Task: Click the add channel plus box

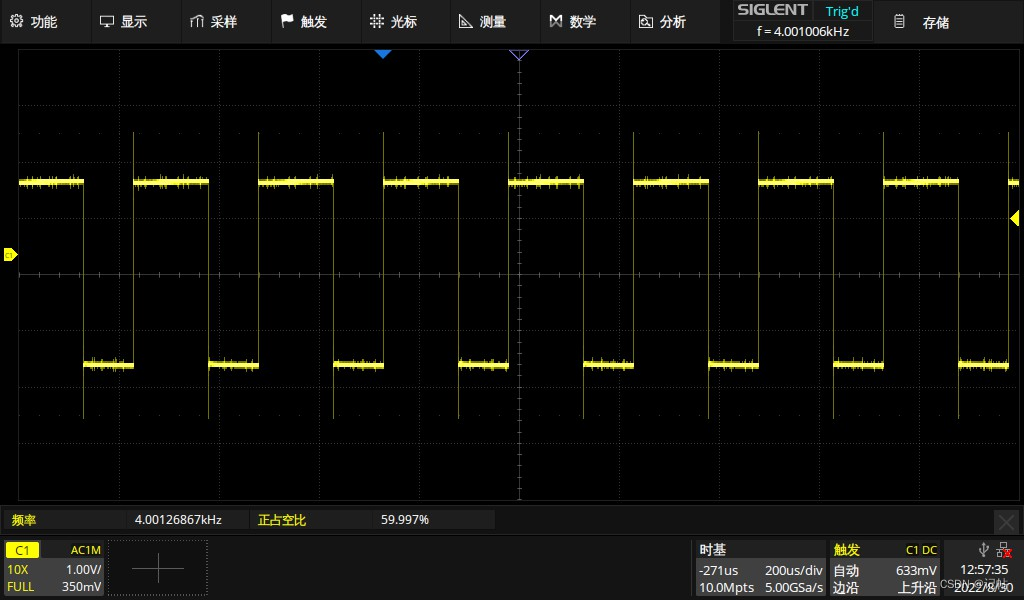Action: point(158,568)
